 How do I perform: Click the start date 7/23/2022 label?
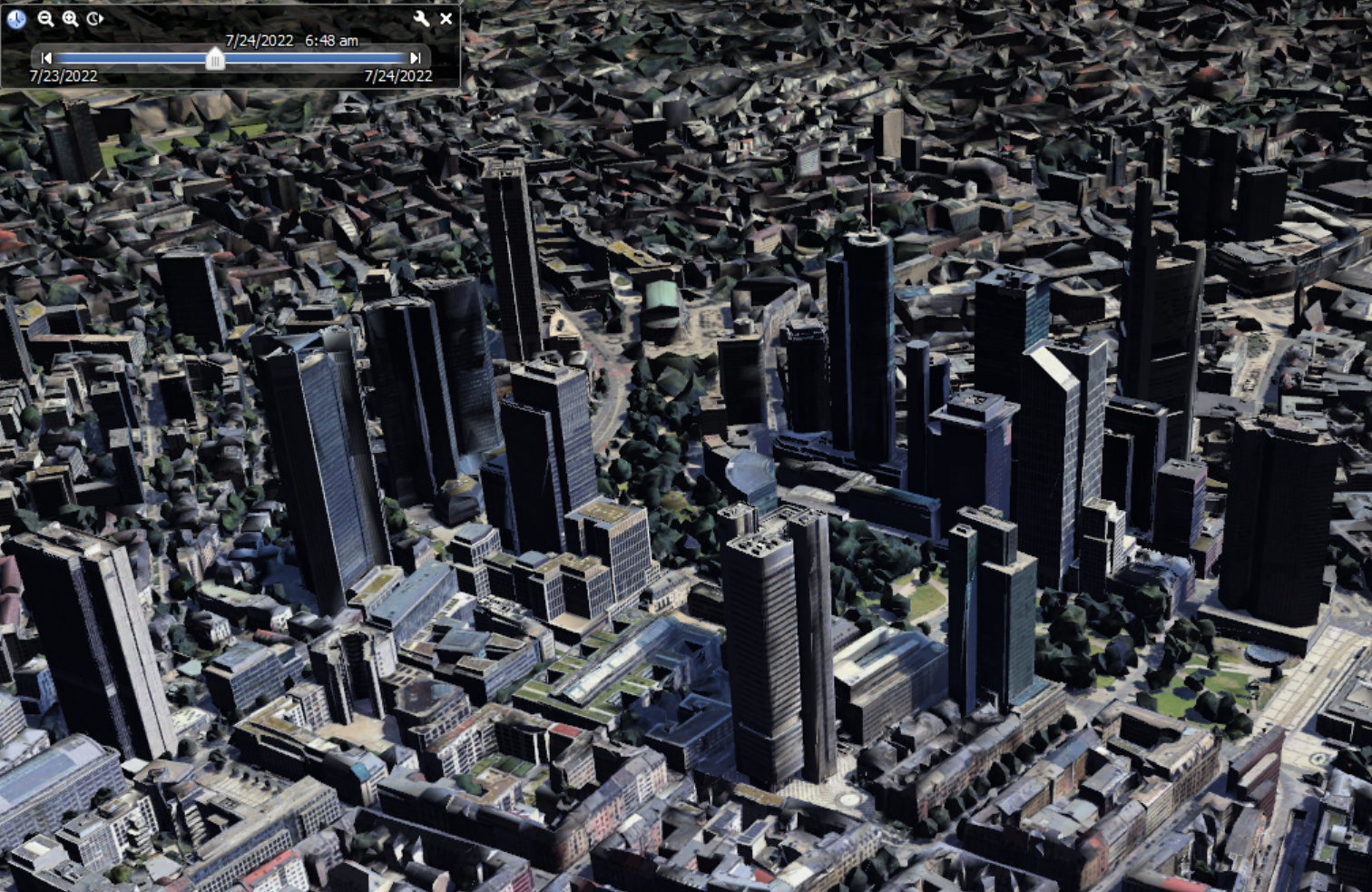(64, 76)
